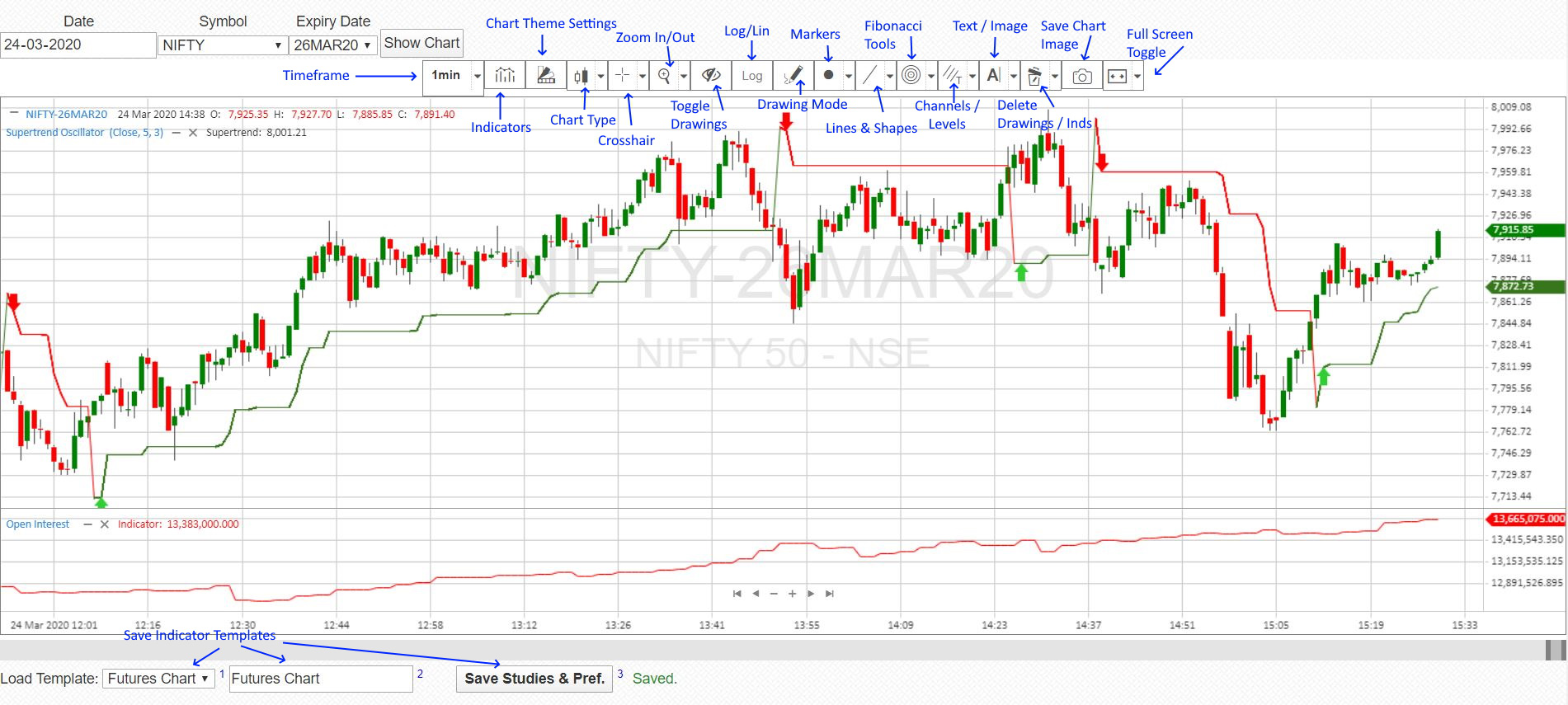Click the Delete Drawings trash icon
Image resolution: width=1568 pixels, height=705 pixels.
1034,76
